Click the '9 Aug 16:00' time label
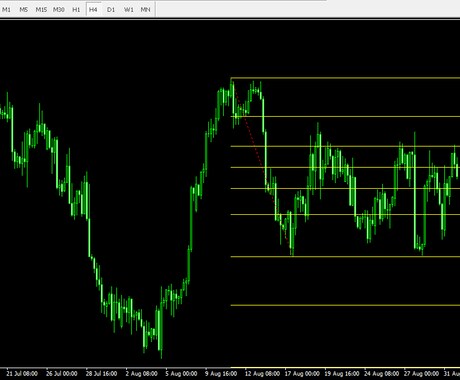460x380 pixels. click(x=221, y=374)
